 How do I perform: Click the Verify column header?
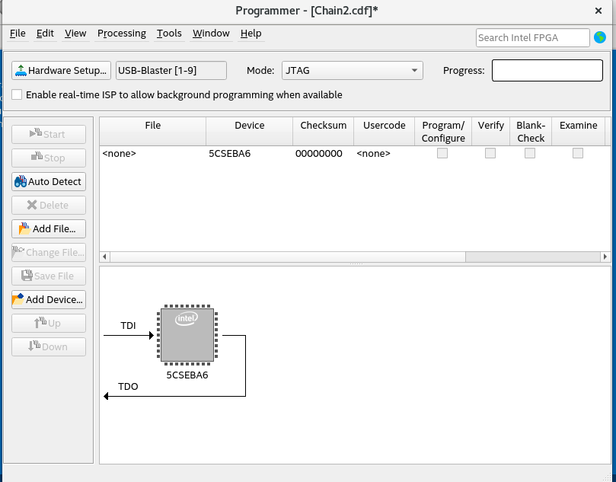[491, 131]
